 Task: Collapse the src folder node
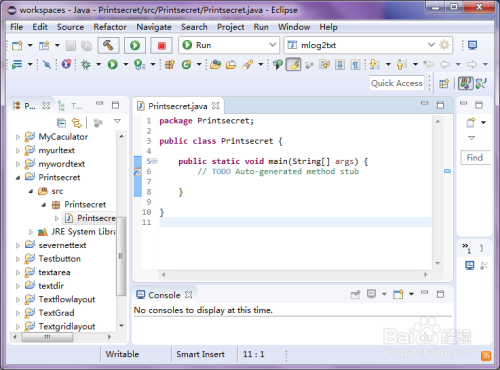point(31,191)
